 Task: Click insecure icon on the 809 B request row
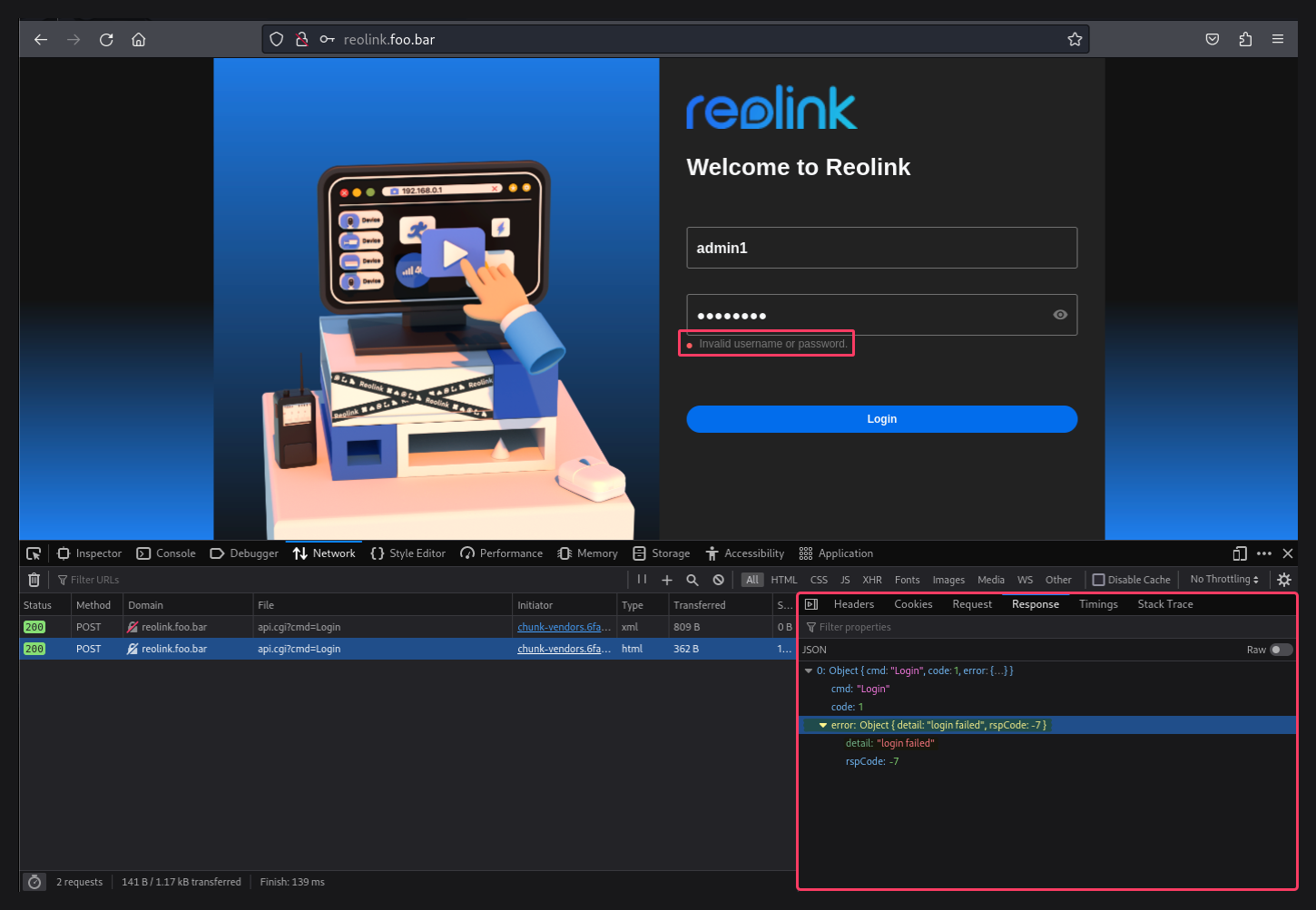tap(133, 627)
